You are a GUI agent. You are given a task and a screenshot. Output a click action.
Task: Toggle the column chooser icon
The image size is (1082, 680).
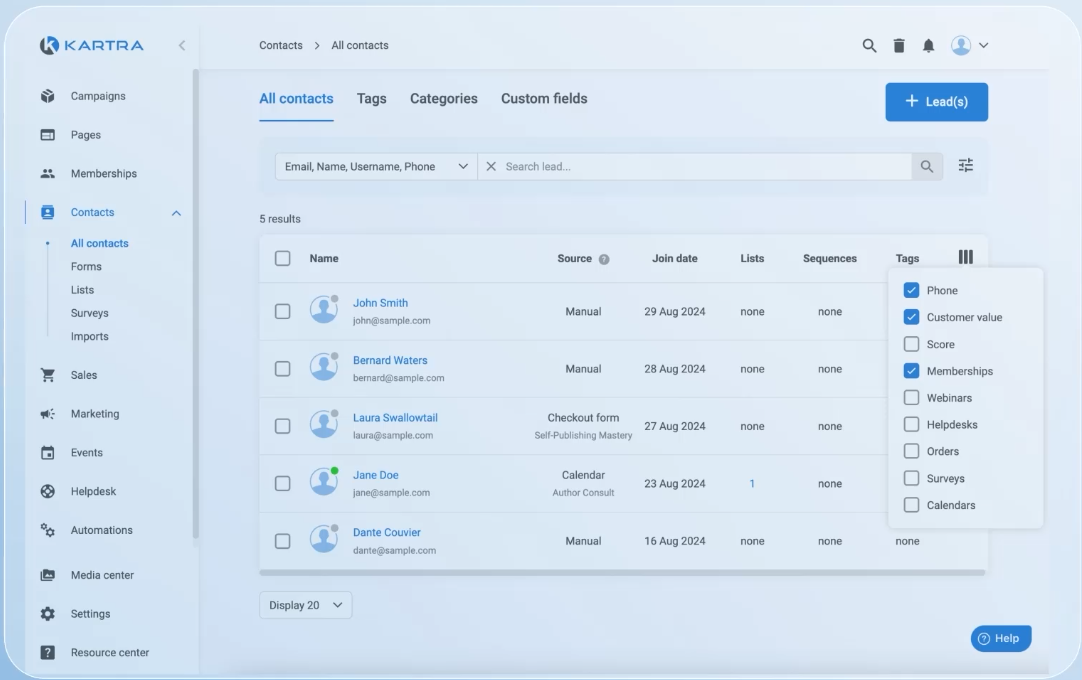(x=965, y=257)
